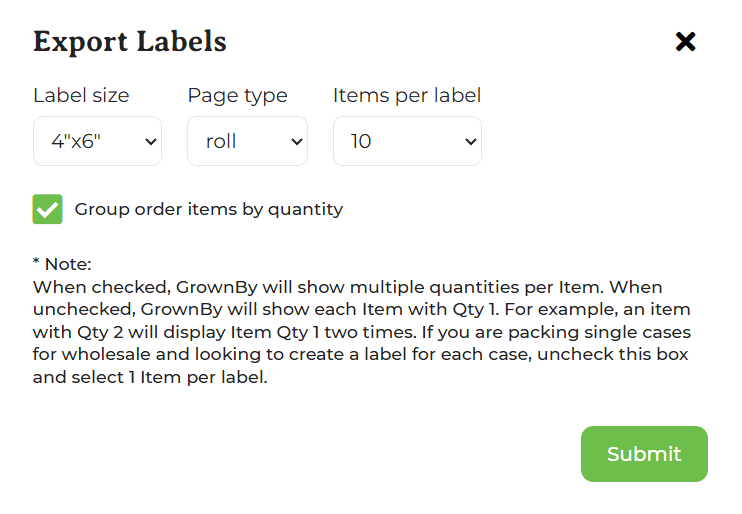742x514 pixels.
Task: Open the Items per label dropdown
Action: coord(406,141)
